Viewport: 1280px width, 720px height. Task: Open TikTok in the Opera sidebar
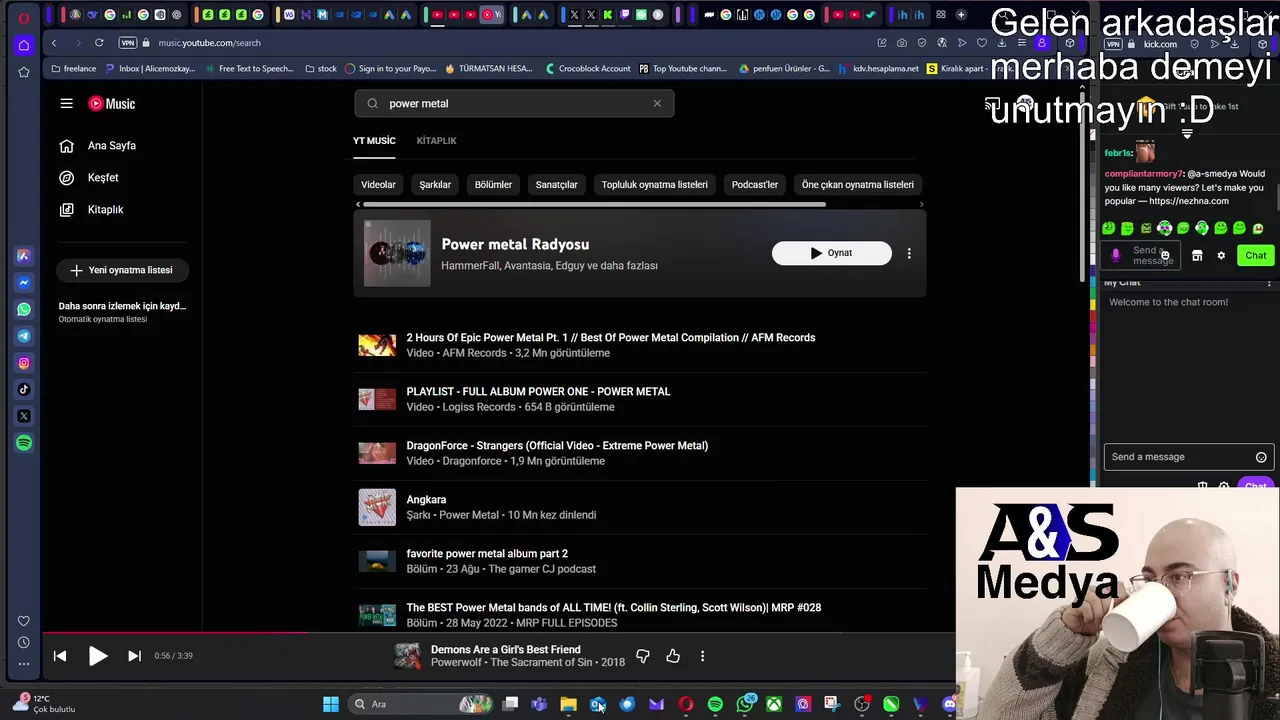click(x=24, y=389)
